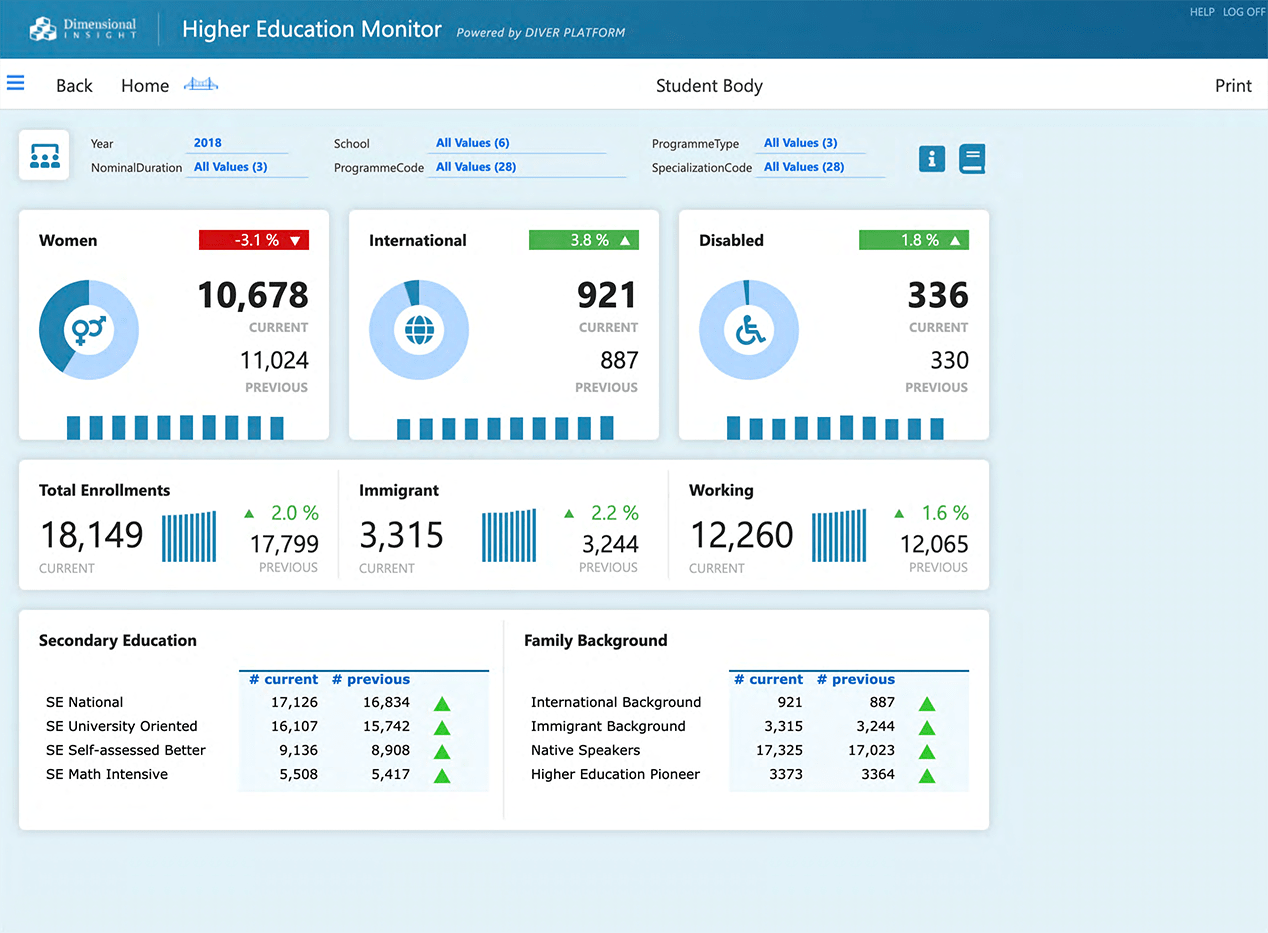Click the student group icon in filters
The width and height of the screenshot is (1268, 933).
[x=44, y=155]
